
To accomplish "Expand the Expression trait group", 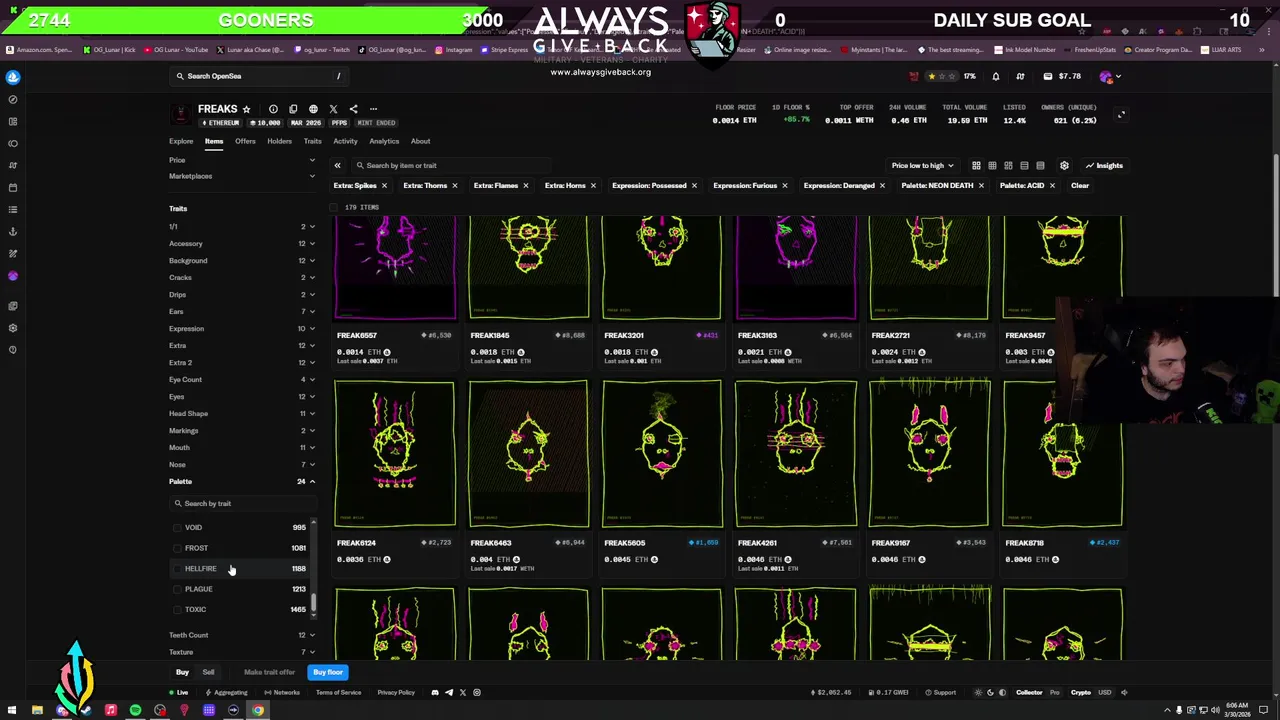I will 242,328.
